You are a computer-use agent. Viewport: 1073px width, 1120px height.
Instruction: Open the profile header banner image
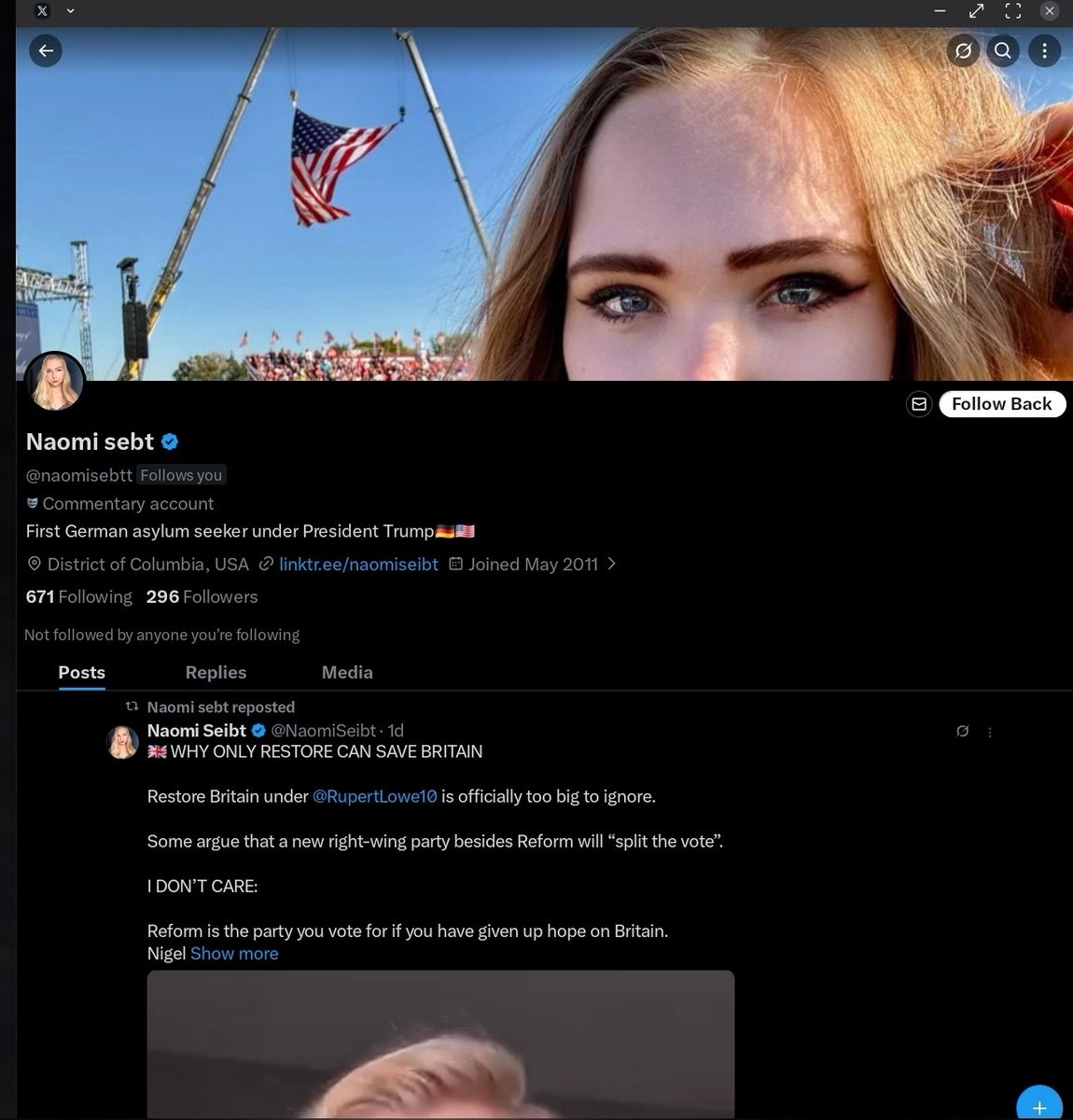tap(544, 203)
